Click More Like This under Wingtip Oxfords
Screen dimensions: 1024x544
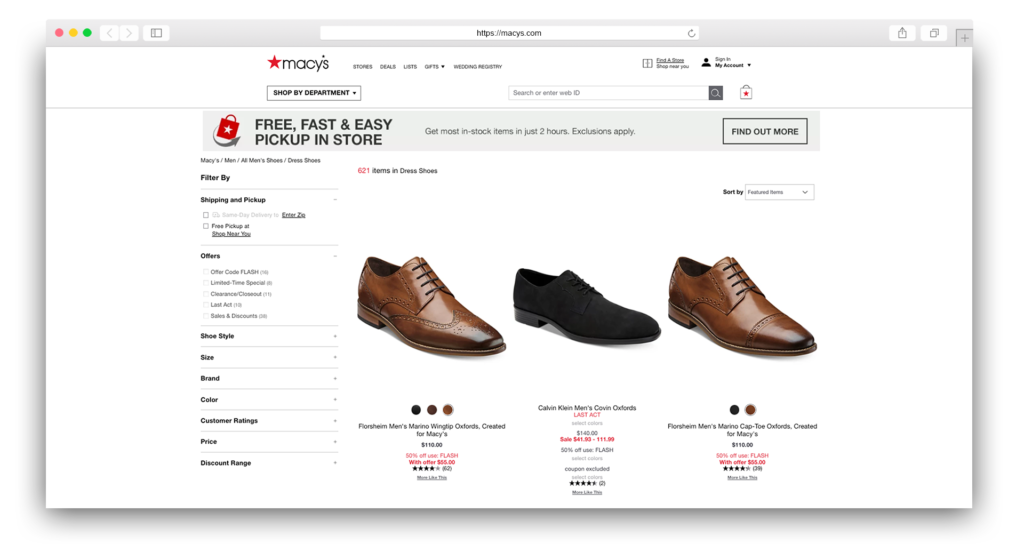pyautogui.click(x=432, y=478)
